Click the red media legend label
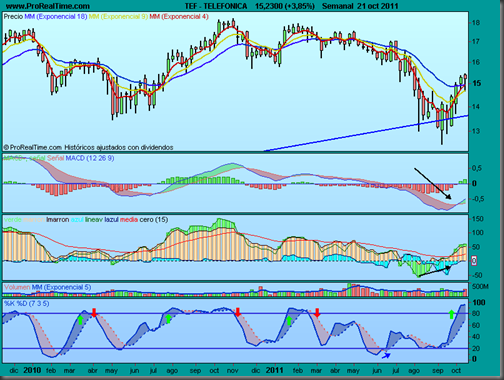The height and width of the screenshot is (380, 504). pyautogui.click(x=129, y=220)
